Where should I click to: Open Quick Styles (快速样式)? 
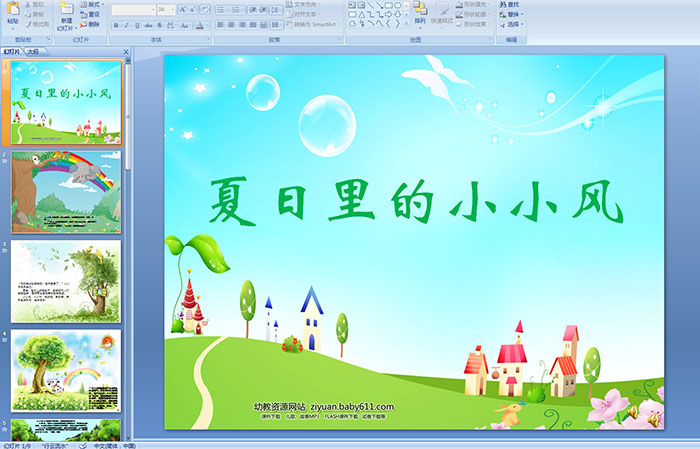point(442,15)
